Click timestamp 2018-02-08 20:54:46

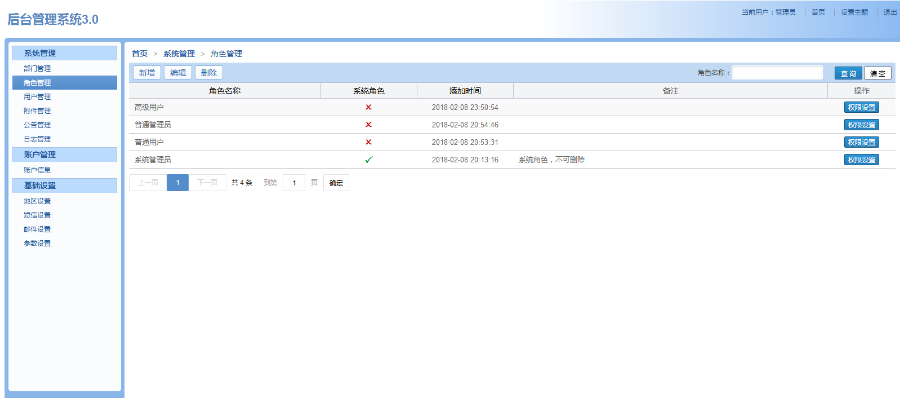465,125
